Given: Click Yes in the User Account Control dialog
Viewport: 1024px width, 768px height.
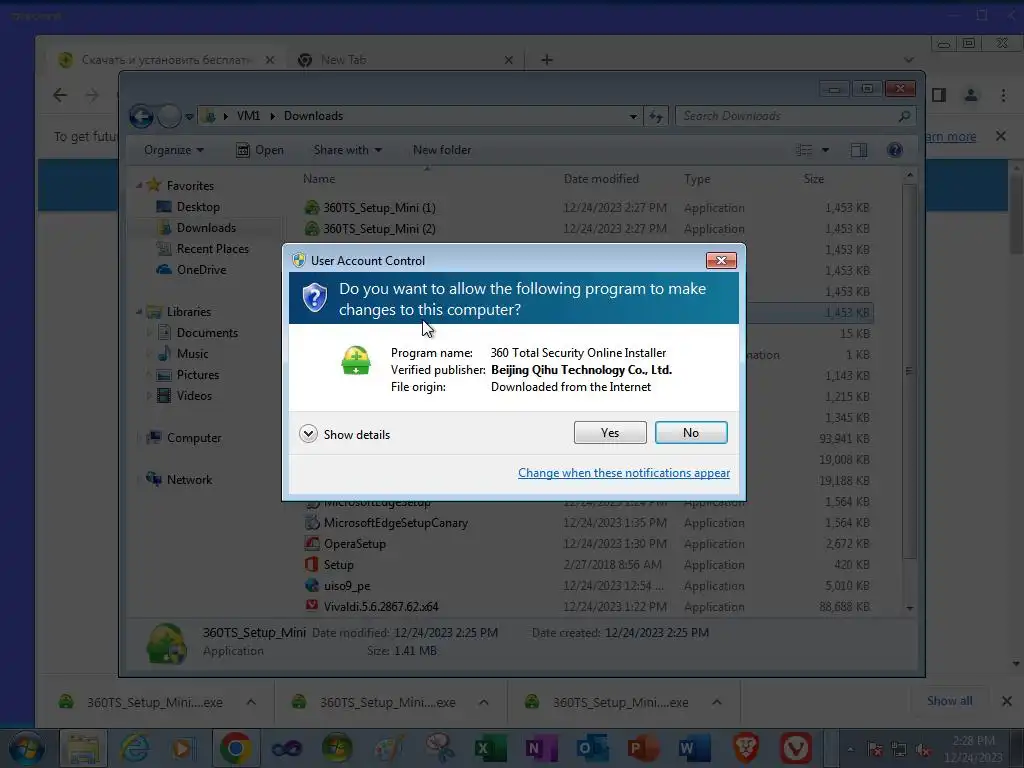Looking at the screenshot, I should pos(610,432).
